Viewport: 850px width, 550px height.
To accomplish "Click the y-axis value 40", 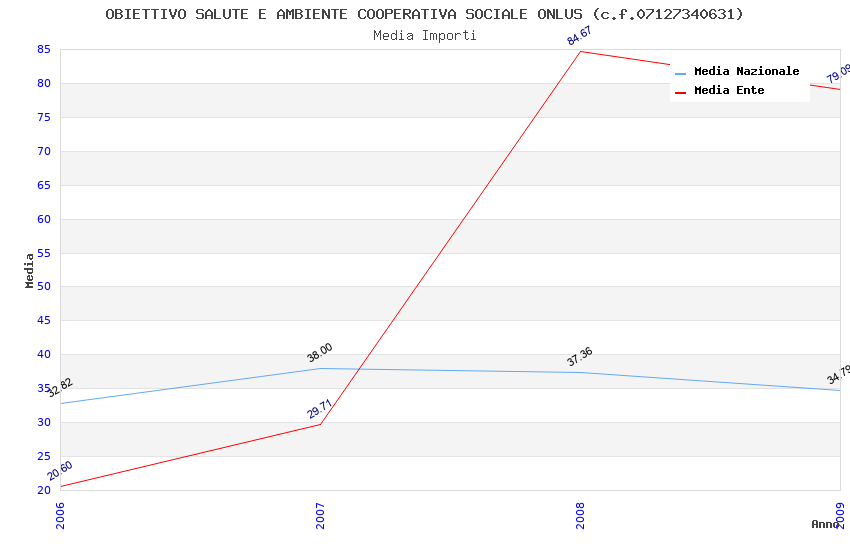I will click(44, 354).
